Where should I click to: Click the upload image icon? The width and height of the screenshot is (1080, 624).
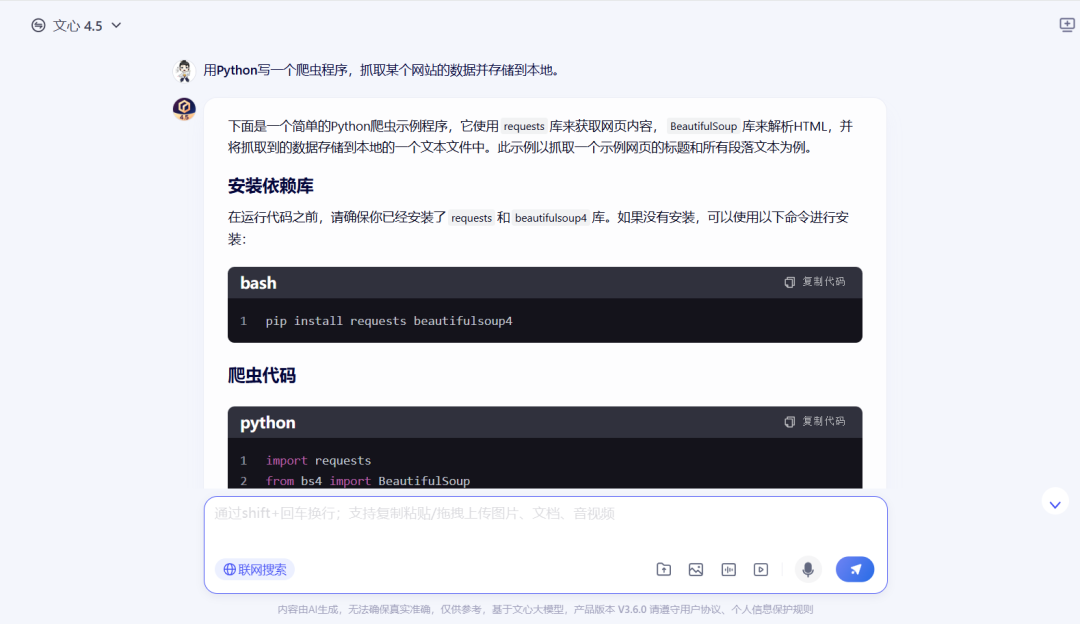click(696, 570)
